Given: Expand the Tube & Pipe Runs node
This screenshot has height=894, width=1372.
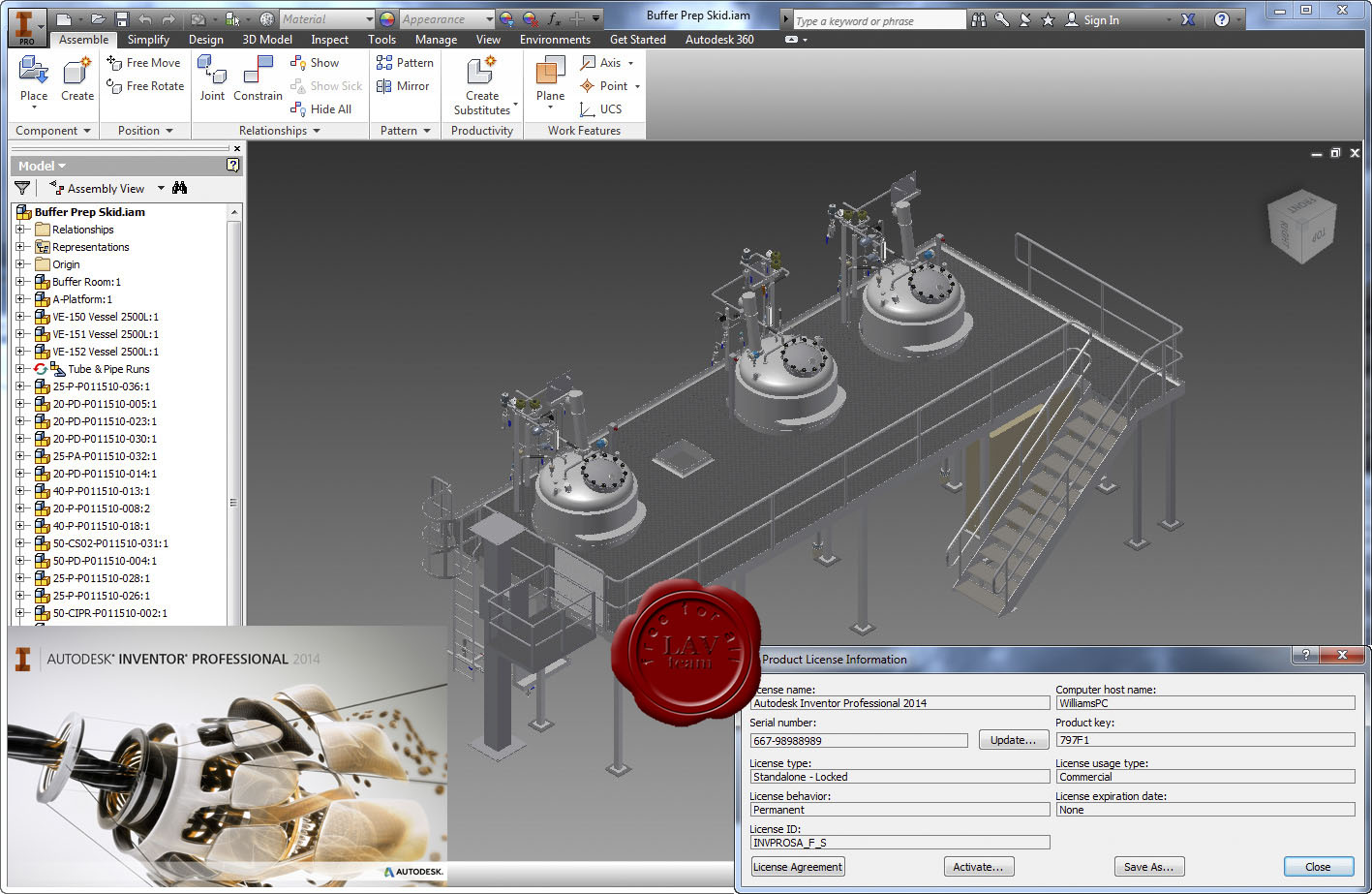Looking at the screenshot, I should 20,369.
